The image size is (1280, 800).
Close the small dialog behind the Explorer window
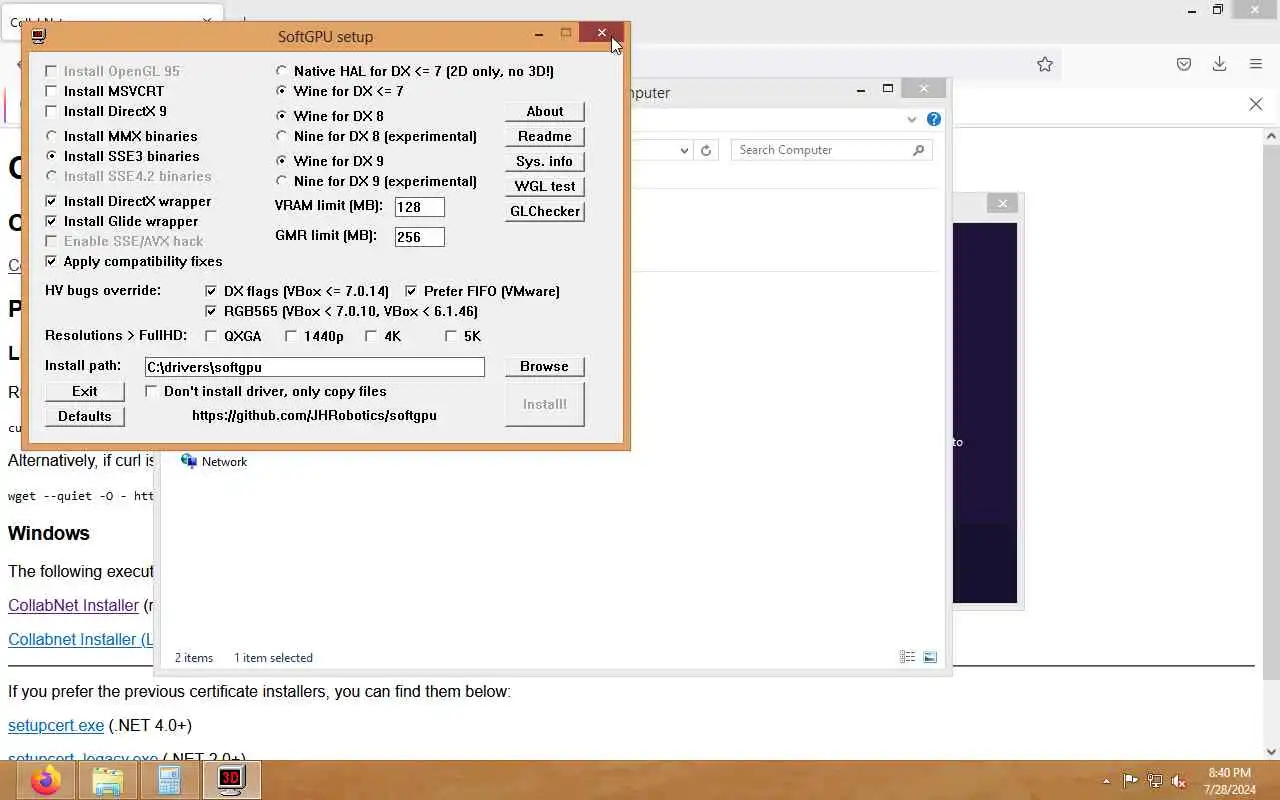click(1002, 203)
